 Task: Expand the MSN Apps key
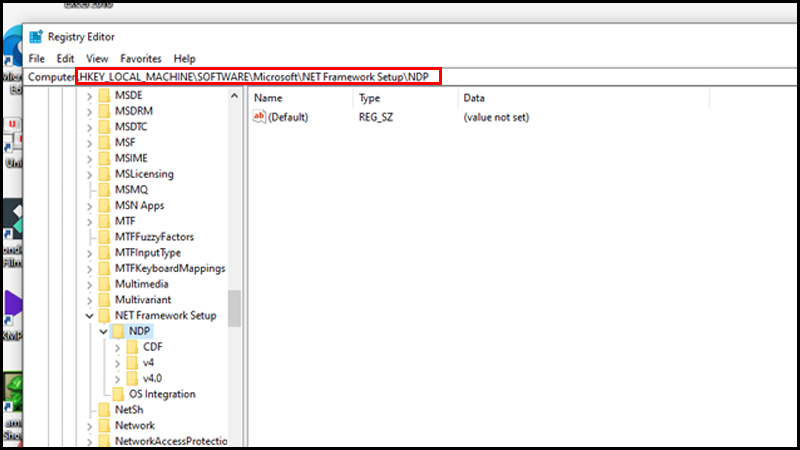[89, 206]
